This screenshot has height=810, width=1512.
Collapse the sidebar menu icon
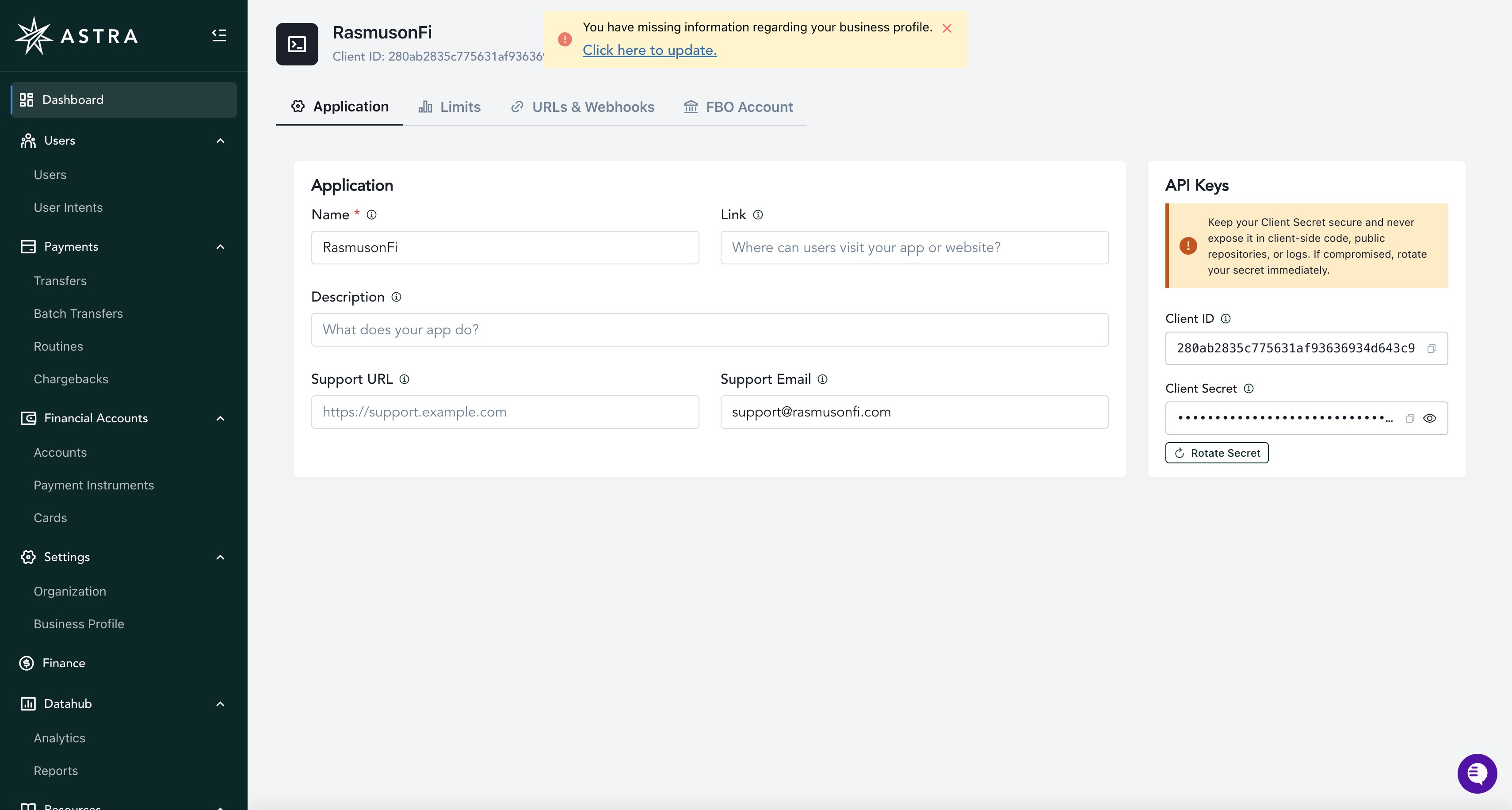(x=219, y=35)
